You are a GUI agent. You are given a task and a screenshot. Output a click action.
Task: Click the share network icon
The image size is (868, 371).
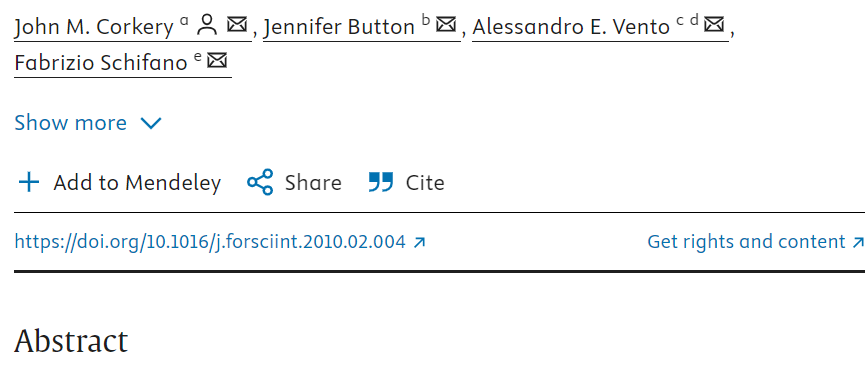260,182
